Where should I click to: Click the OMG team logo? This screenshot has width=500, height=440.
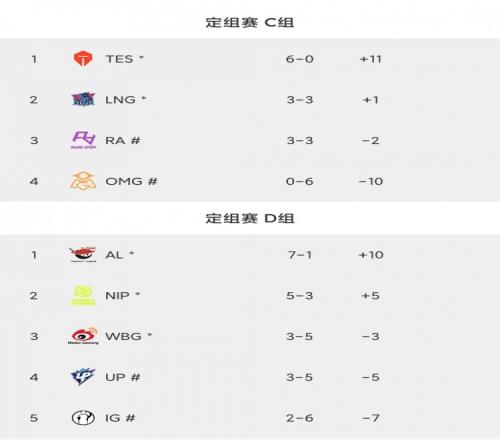click(83, 181)
